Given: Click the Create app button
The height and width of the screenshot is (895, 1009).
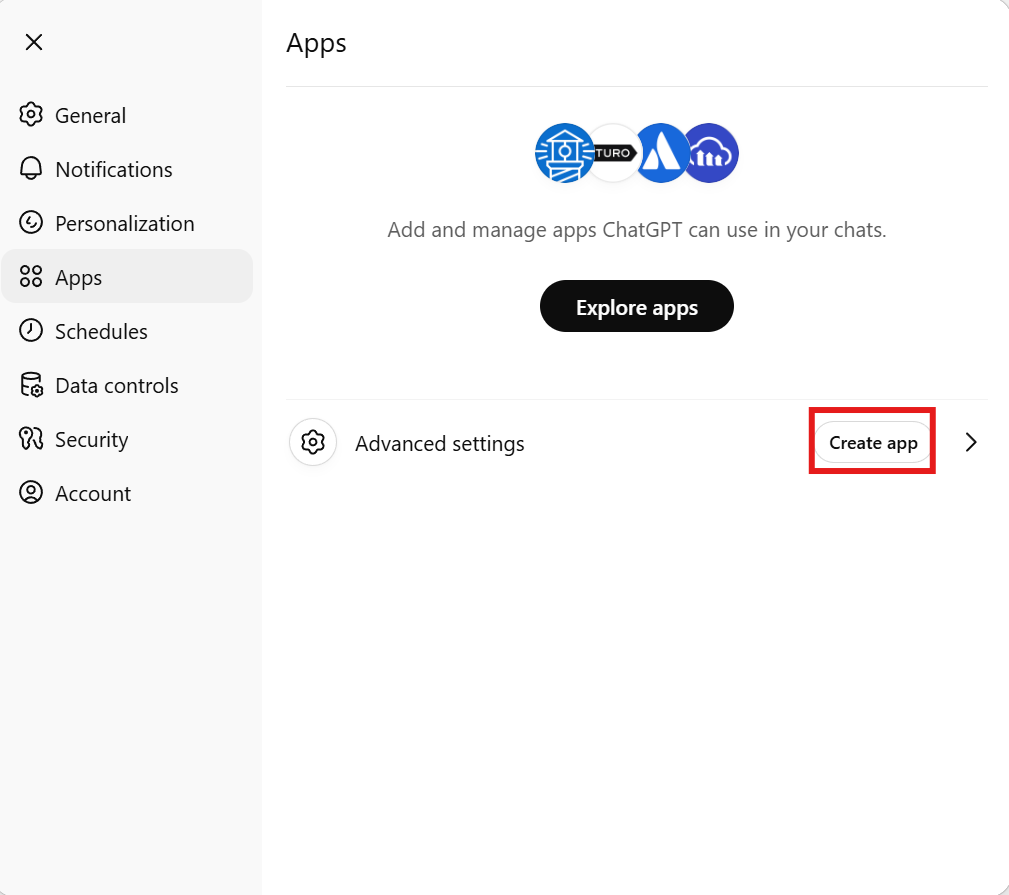Looking at the screenshot, I should pyautogui.click(x=873, y=443).
